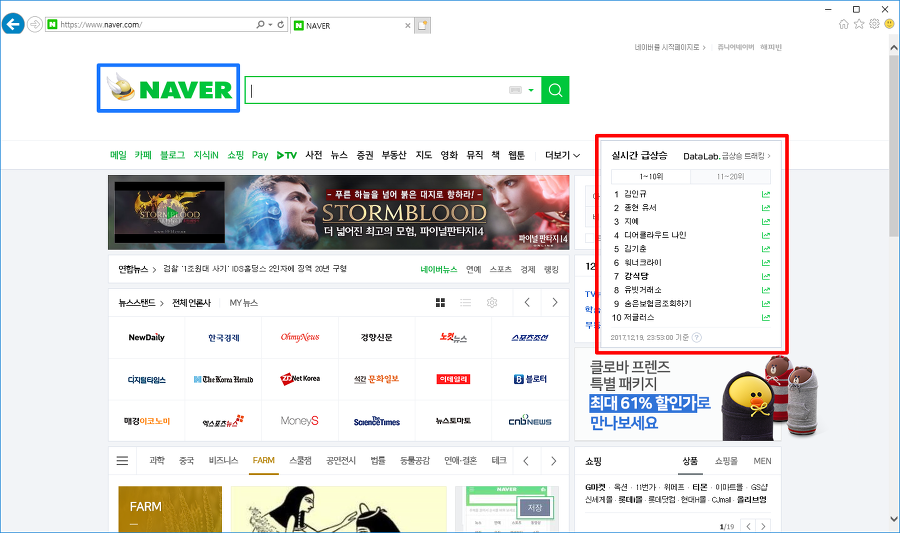Click the trend graph icon for 저글러스
Viewport: 900px width, 533px height.
click(766, 317)
